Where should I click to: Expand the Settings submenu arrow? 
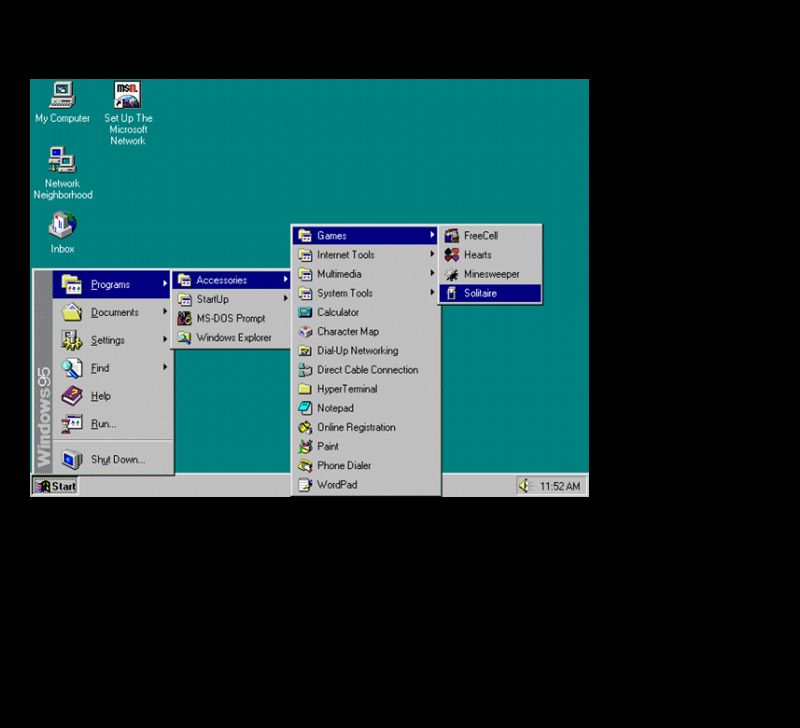point(165,339)
